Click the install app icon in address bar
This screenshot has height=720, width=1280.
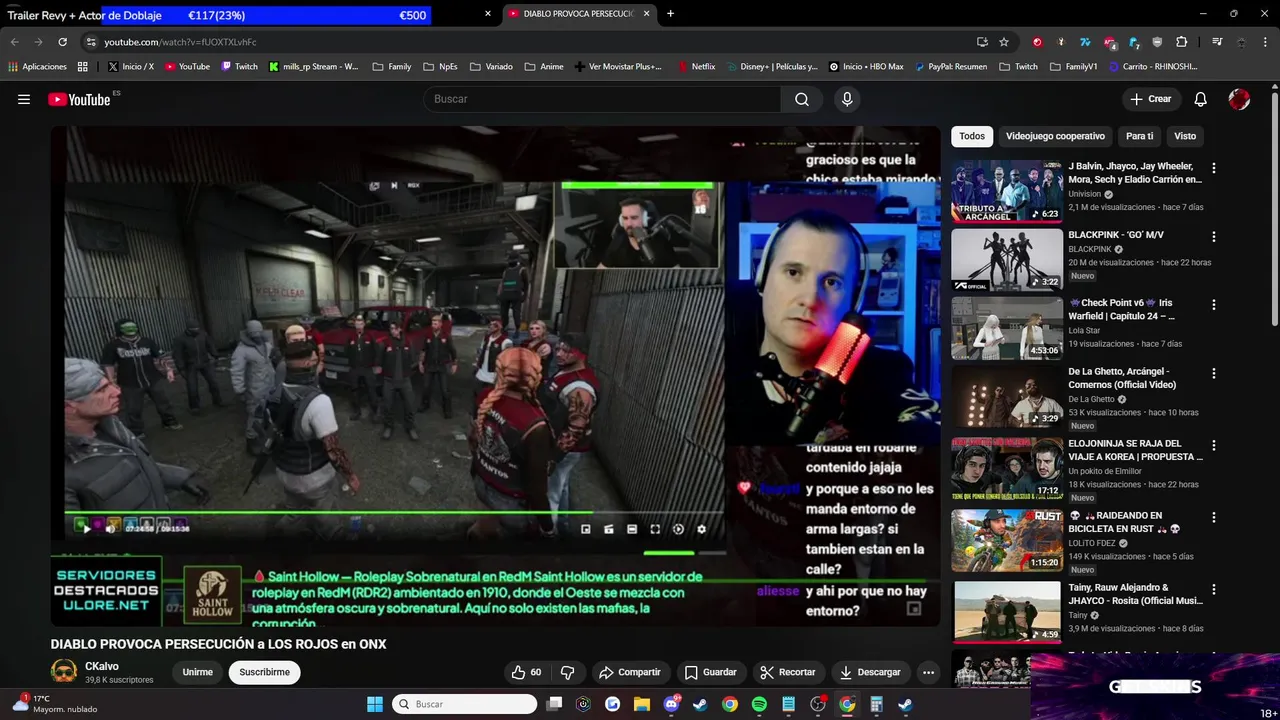(982, 42)
